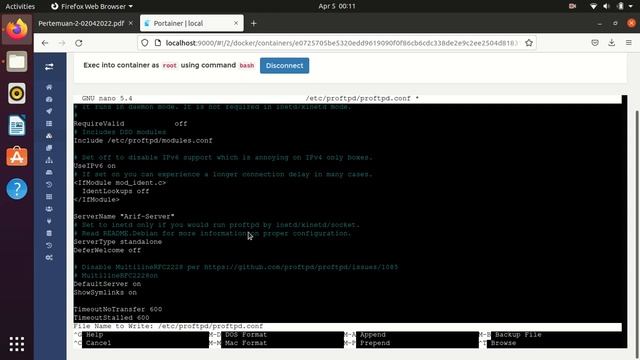Open Networks icon in Portainer sidebar
Screen dimensions: 640x360
point(49,160)
